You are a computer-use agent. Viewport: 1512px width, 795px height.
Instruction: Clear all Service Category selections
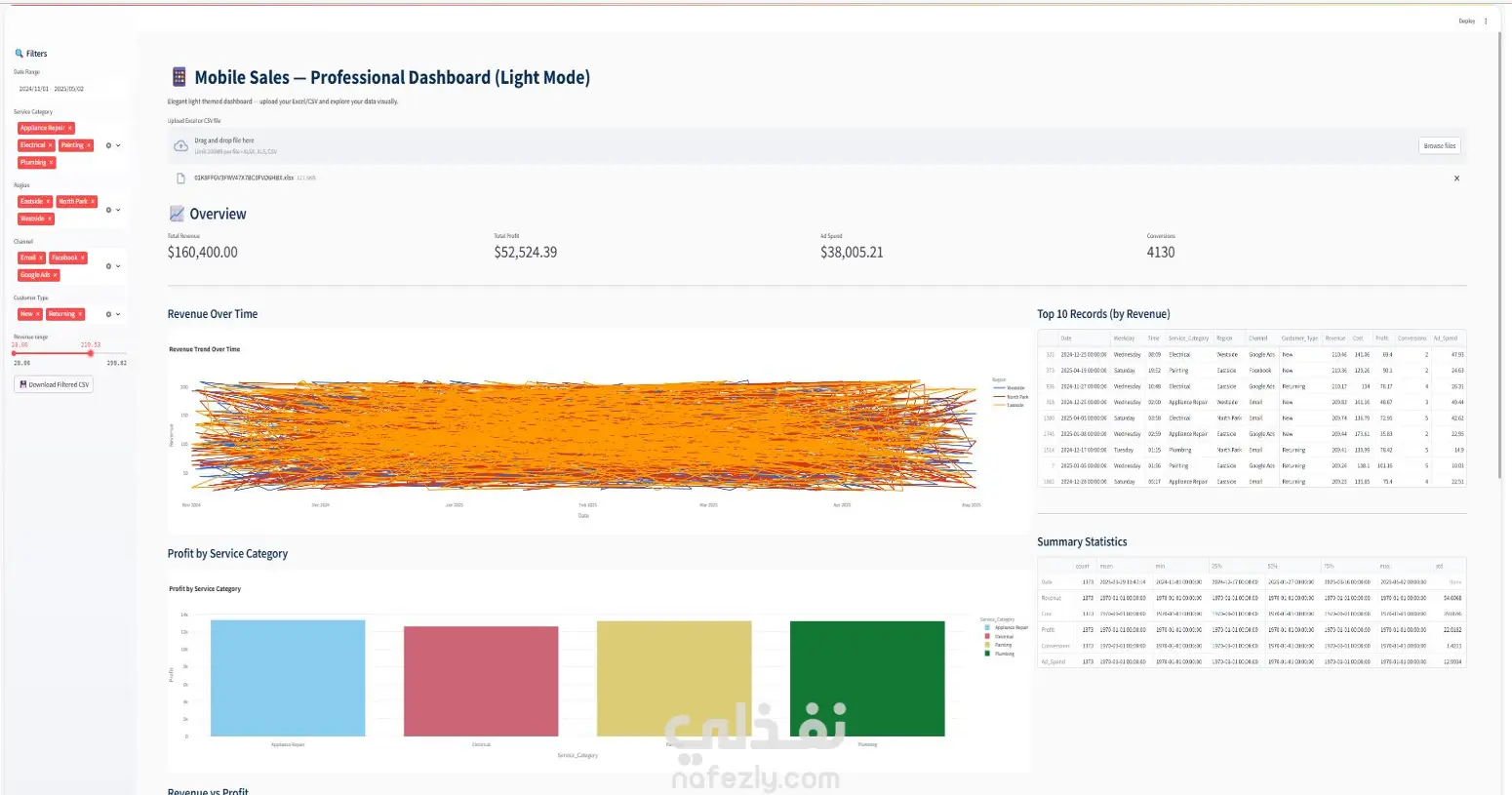point(108,145)
